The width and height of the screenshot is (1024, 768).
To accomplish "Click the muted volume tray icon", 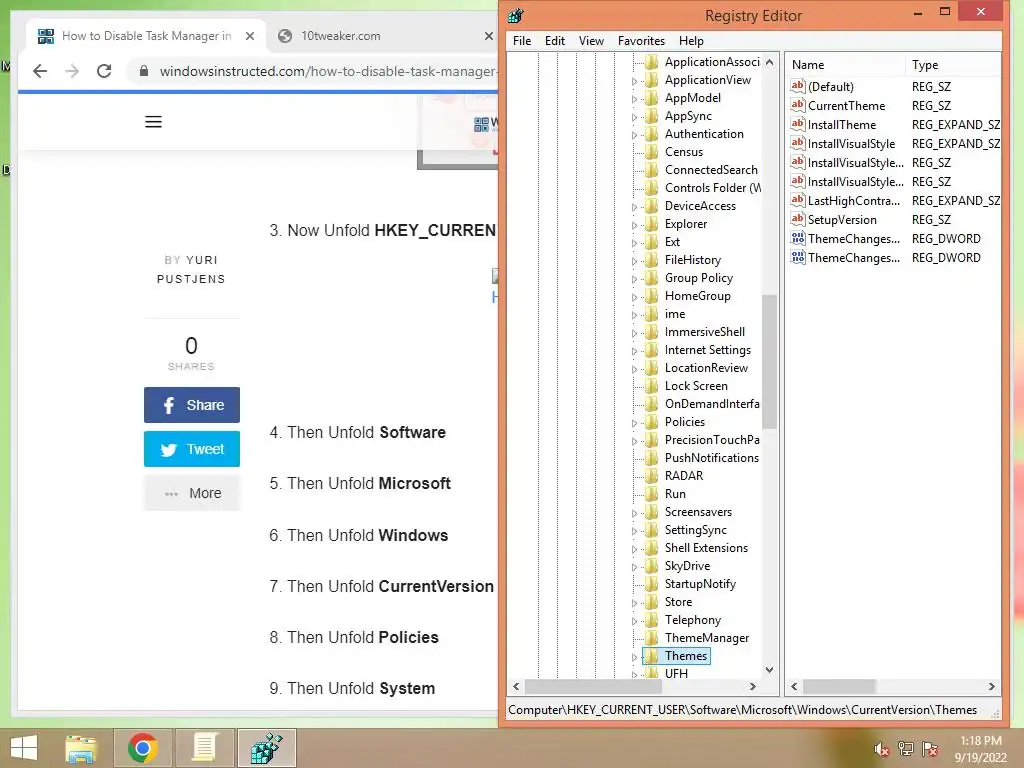I will pyautogui.click(x=882, y=749).
